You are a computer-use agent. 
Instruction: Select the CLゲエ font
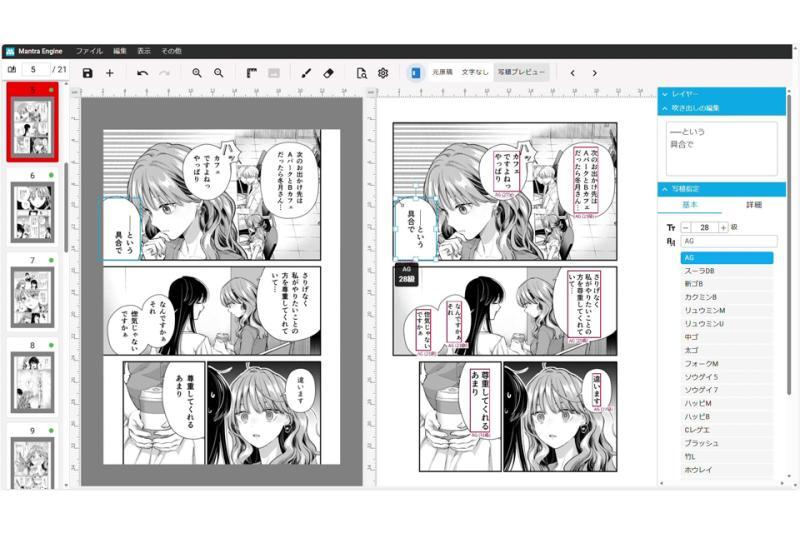(x=727, y=430)
